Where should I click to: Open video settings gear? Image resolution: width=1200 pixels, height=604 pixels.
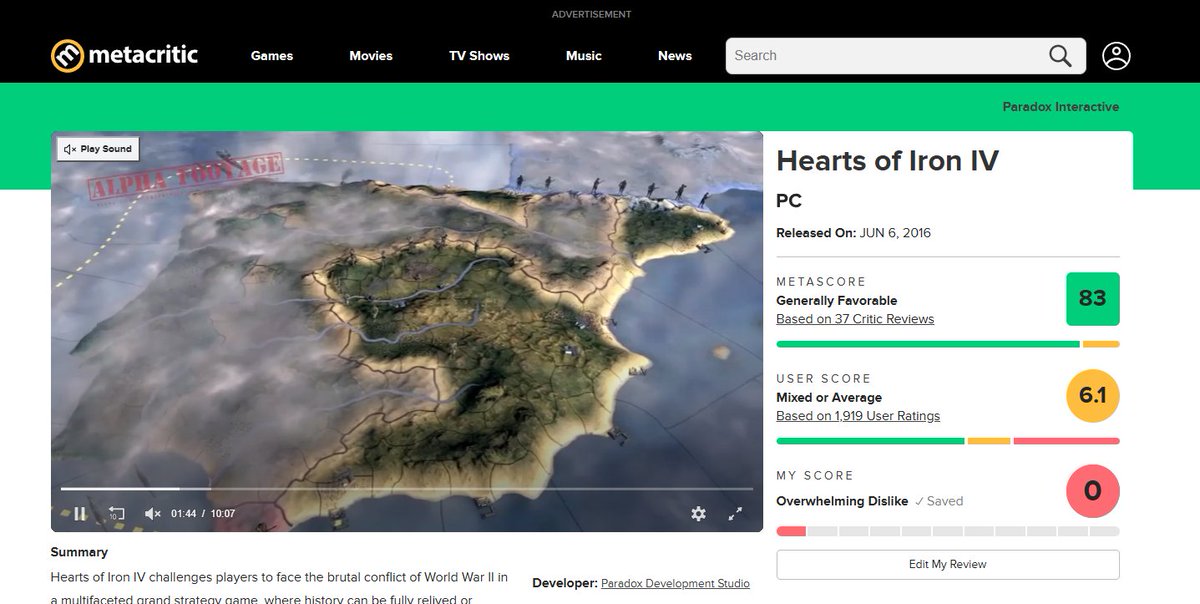coord(698,513)
